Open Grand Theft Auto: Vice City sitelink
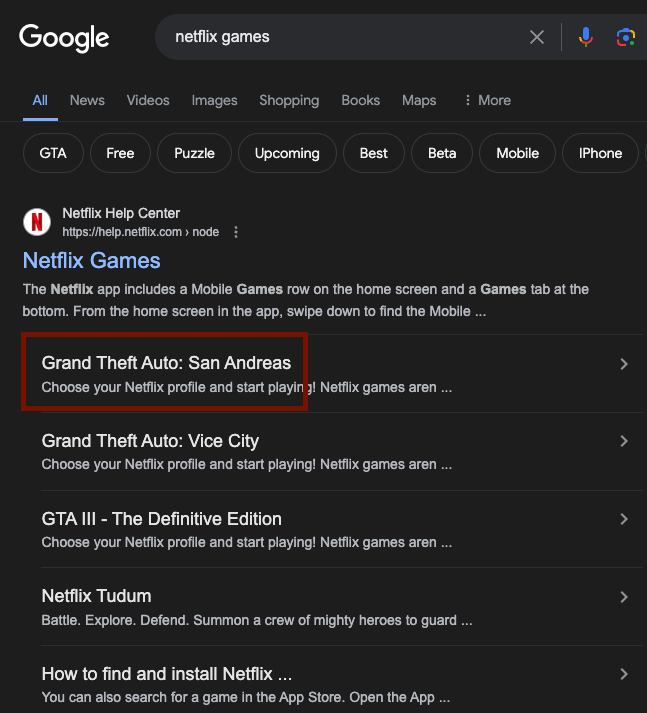Screen dimensions: 647x713 [150, 441]
